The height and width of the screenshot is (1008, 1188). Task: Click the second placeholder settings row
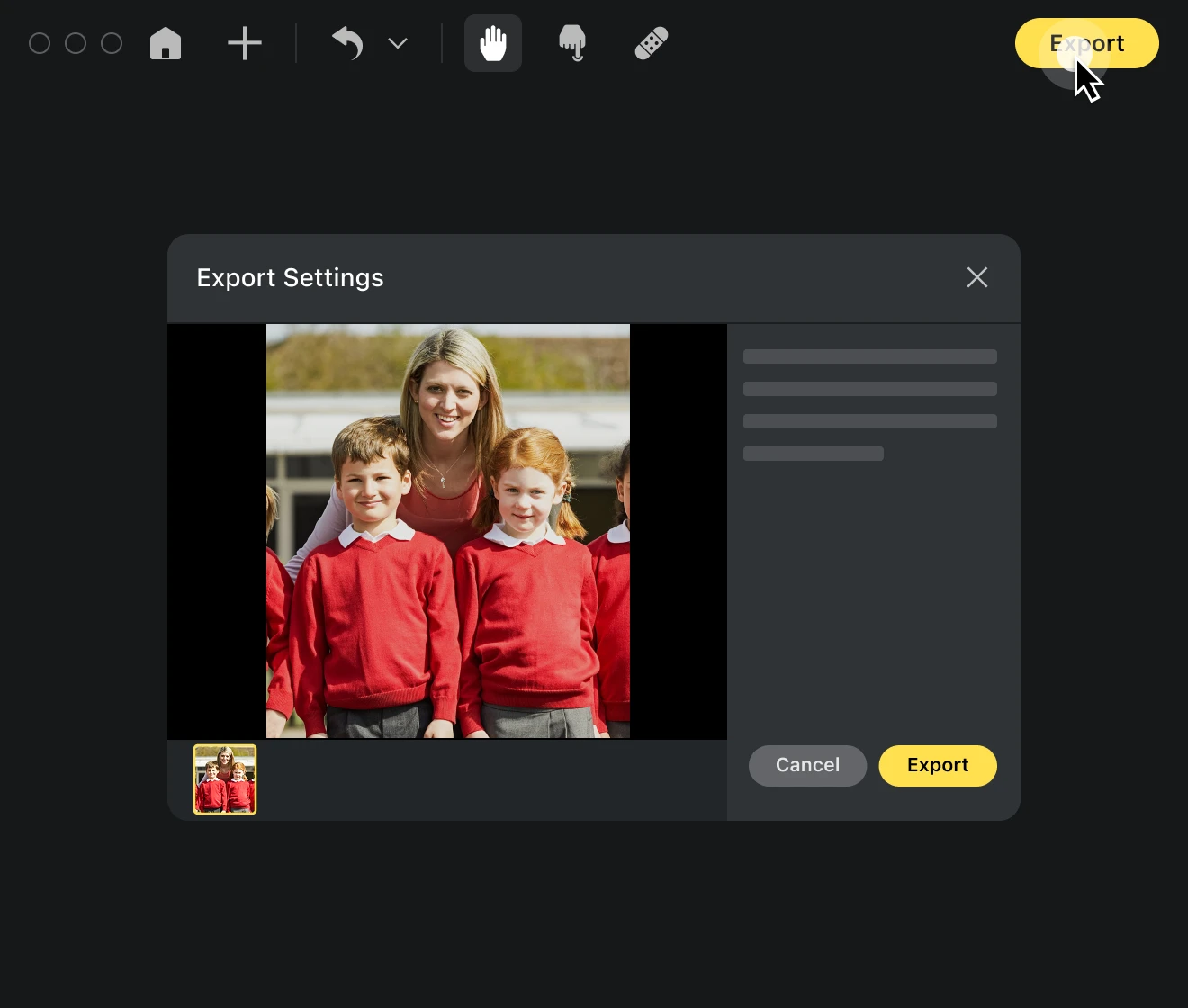(870, 389)
